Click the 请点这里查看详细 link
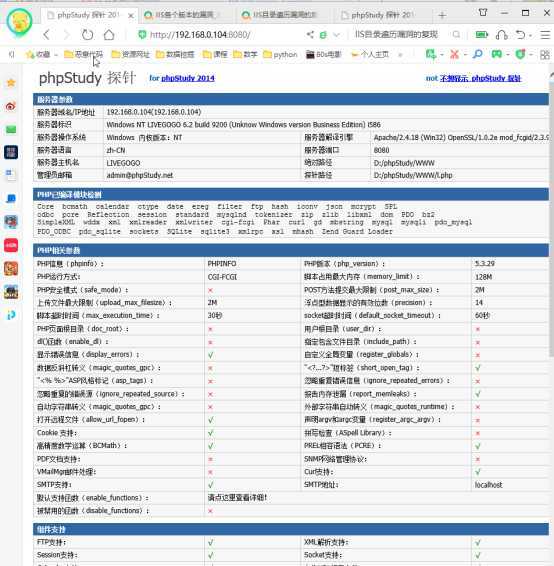 [x=237, y=497]
